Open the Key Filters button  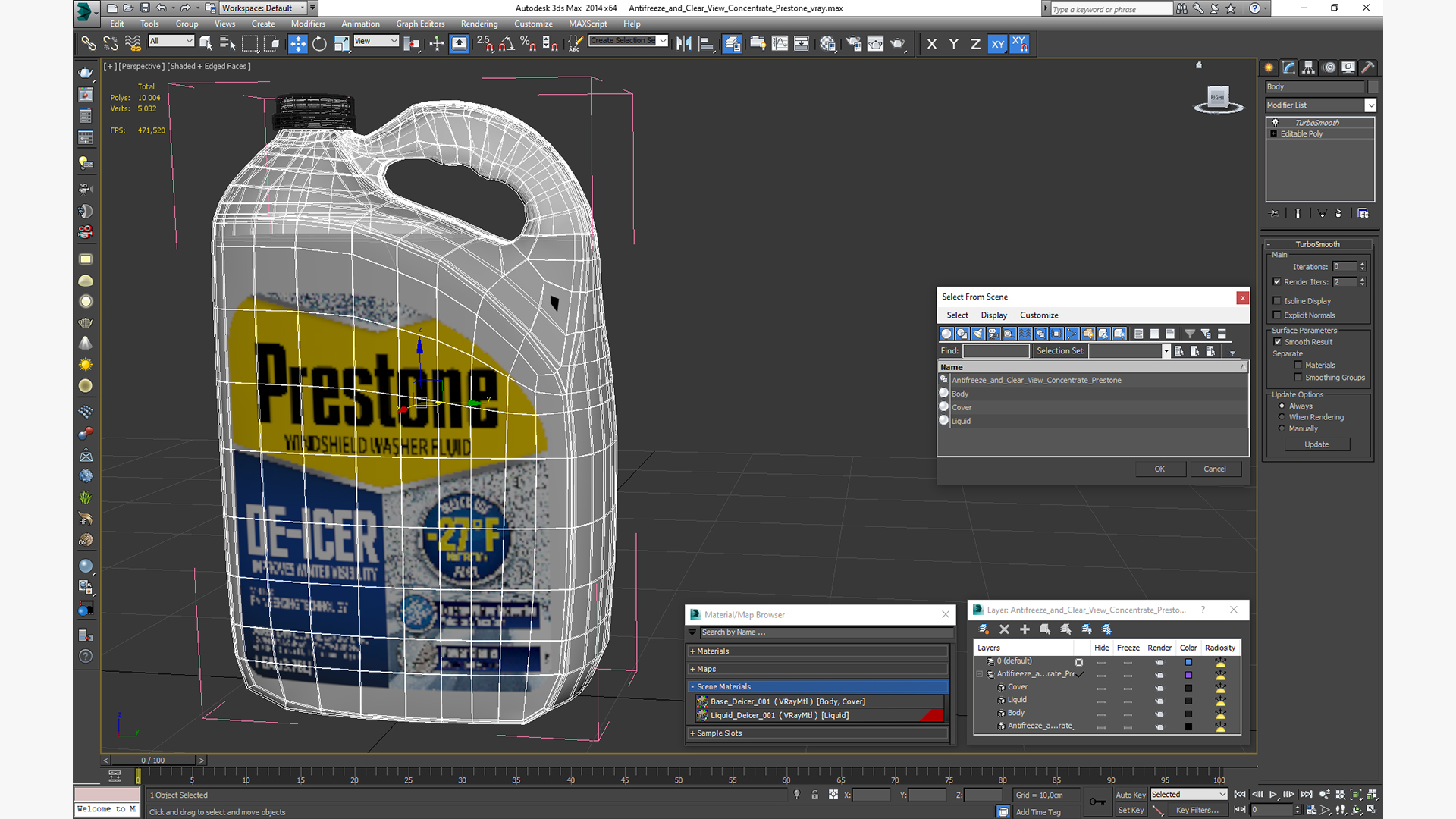(x=1197, y=811)
